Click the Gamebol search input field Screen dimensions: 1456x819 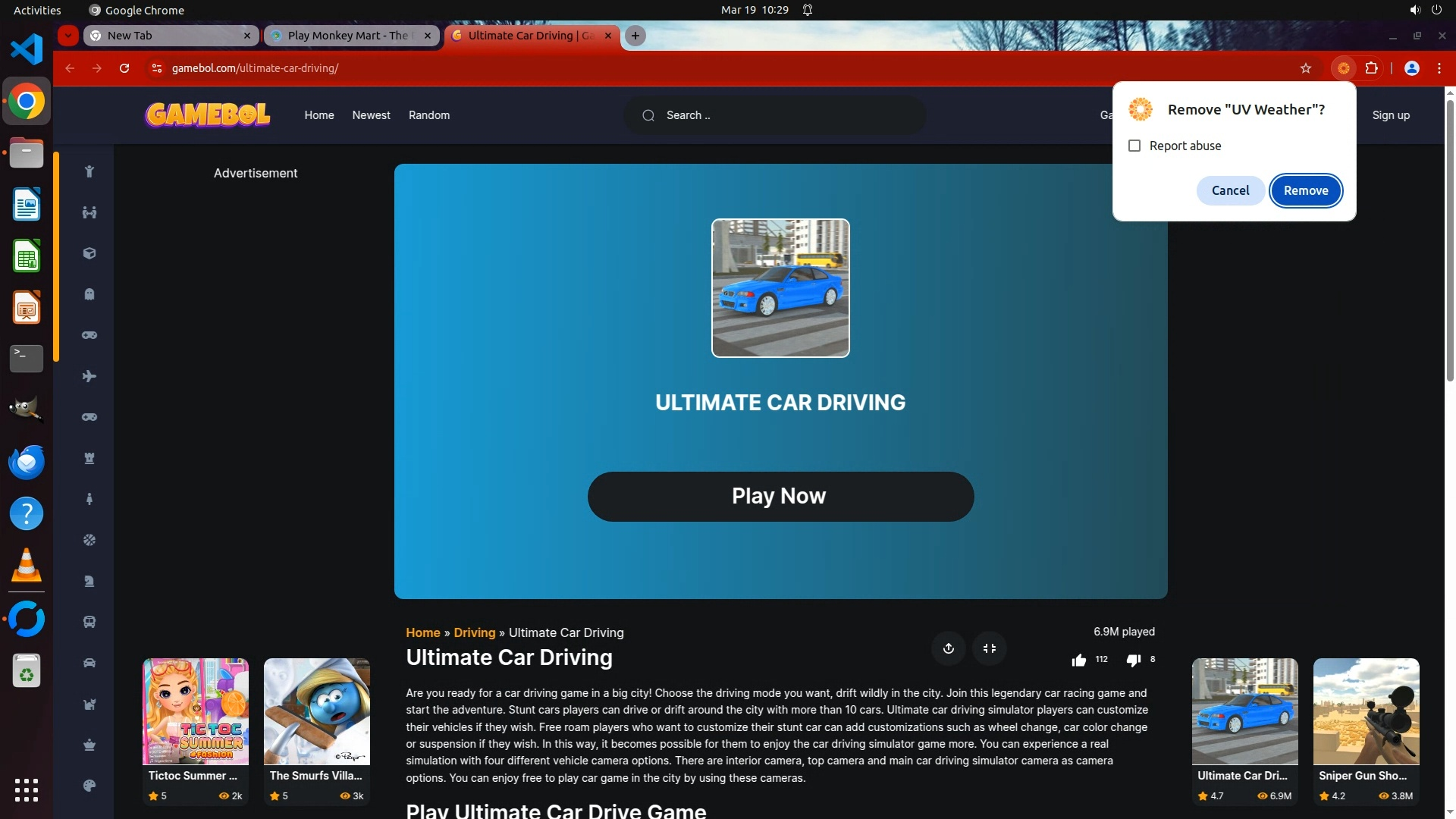tap(781, 115)
